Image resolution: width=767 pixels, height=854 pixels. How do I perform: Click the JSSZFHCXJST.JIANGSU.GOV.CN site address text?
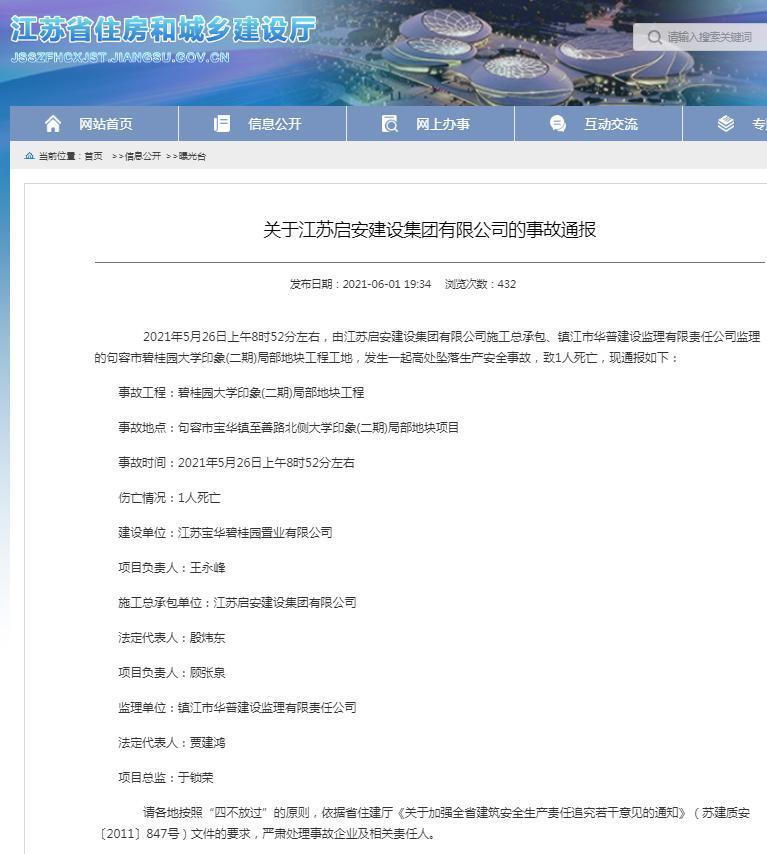(x=120, y=57)
